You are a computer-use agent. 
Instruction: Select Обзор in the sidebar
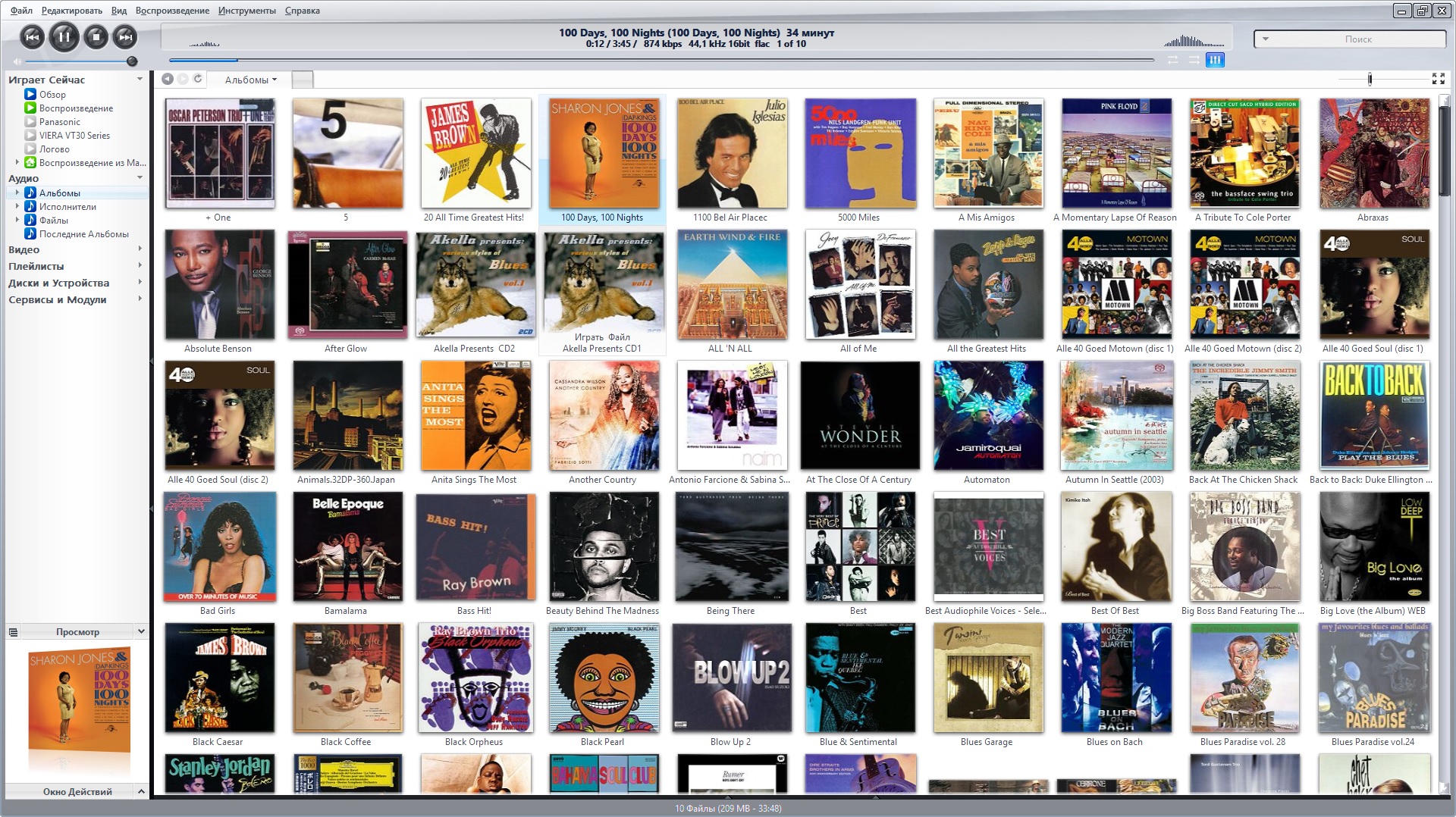point(52,95)
